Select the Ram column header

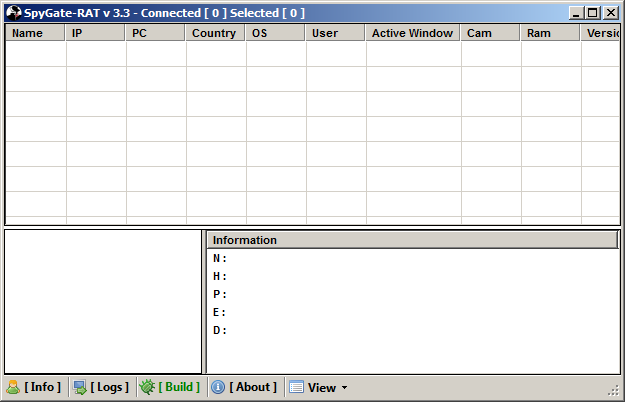[549, 33]
